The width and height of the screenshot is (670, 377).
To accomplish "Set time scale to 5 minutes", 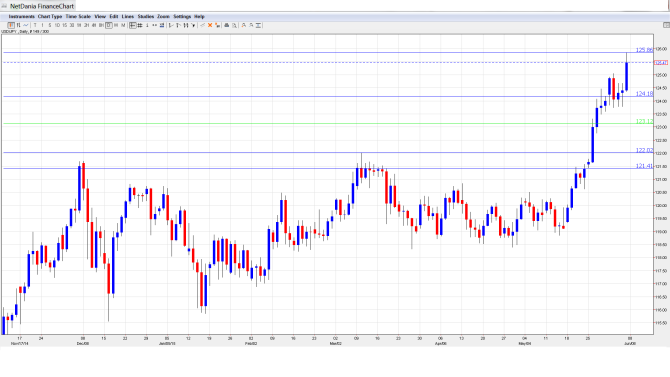I will point(50,26).
